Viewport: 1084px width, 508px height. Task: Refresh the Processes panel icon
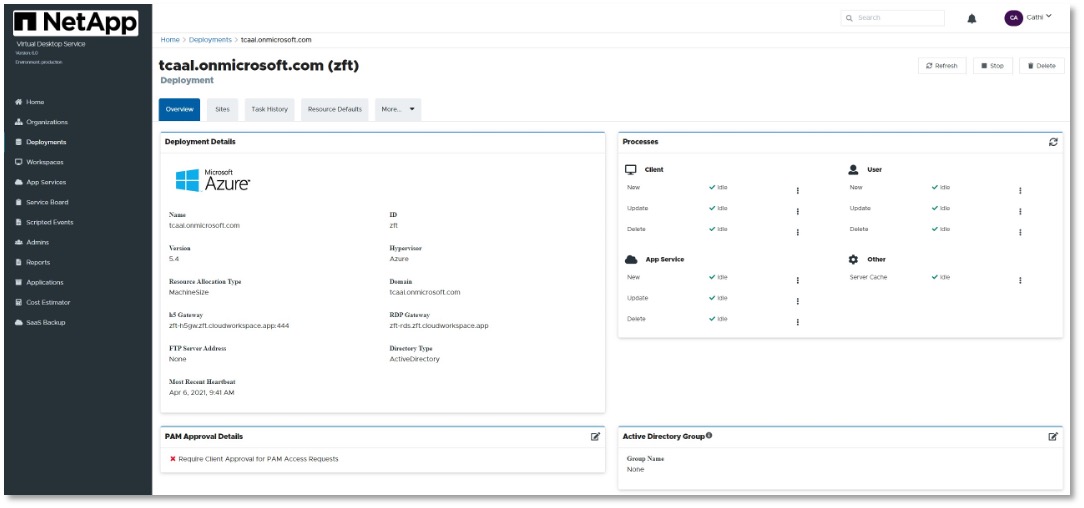[x=1053, y=142]
